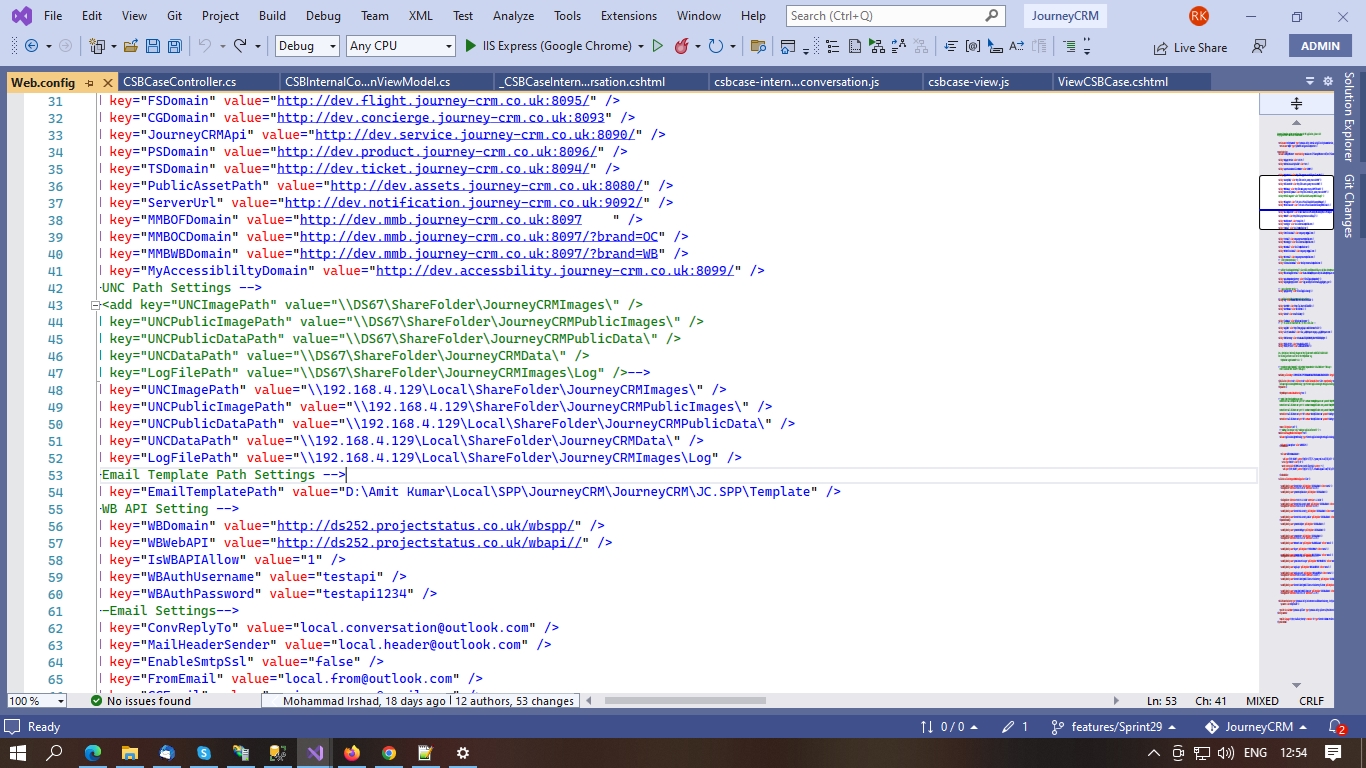Click the ADMIN account button
1366x768 pixels.
tap(1320, 46)
